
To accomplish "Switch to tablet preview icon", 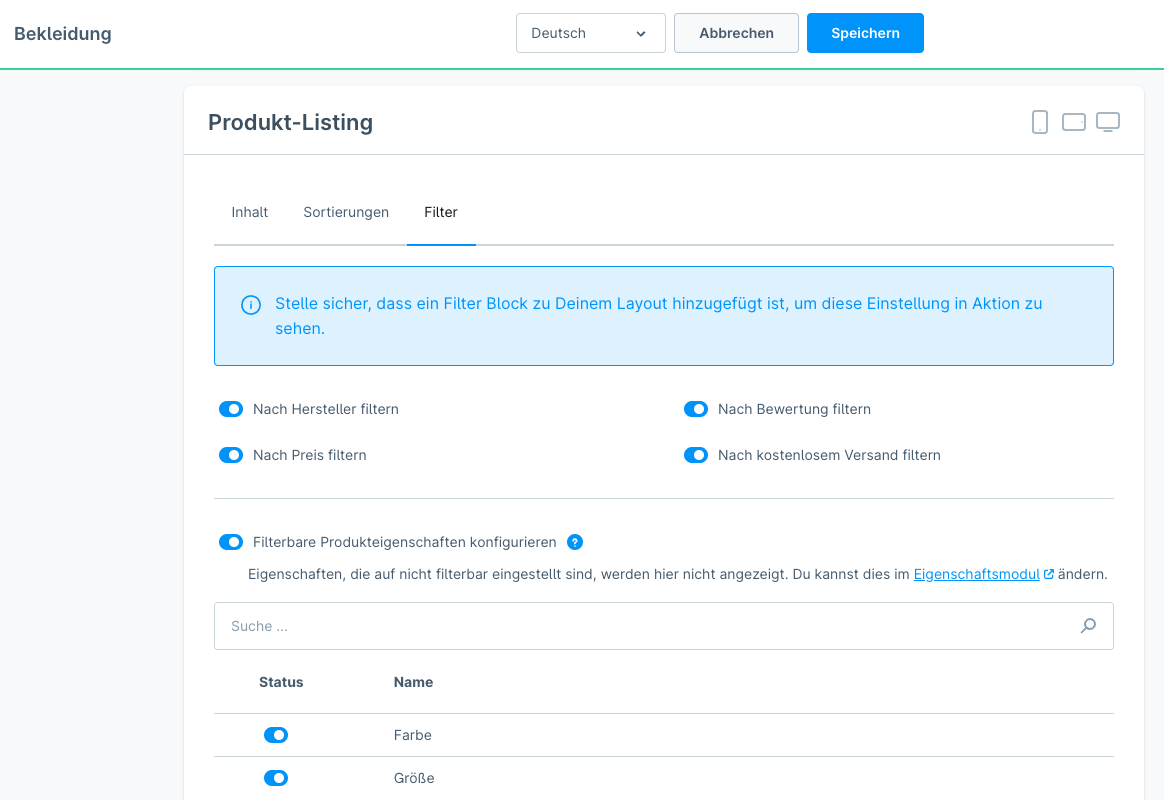I will pos(1074,122).
